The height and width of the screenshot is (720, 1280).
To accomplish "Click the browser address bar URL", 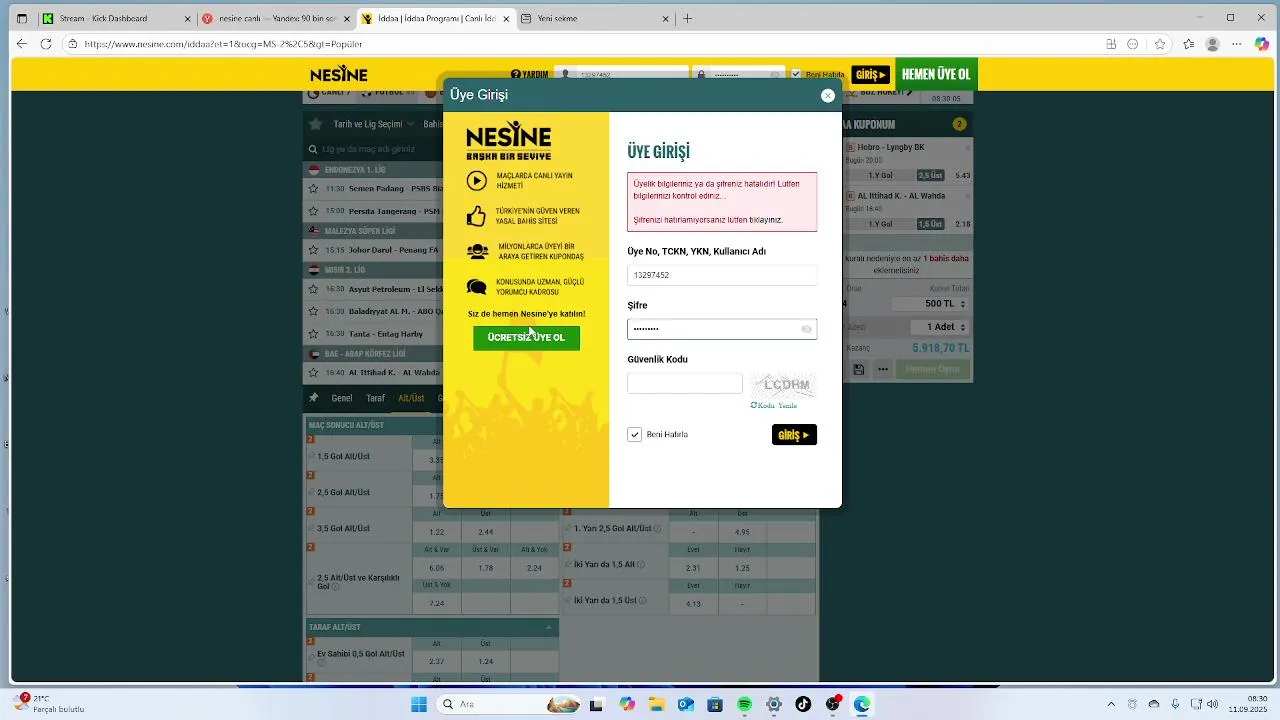I will 222,44.
